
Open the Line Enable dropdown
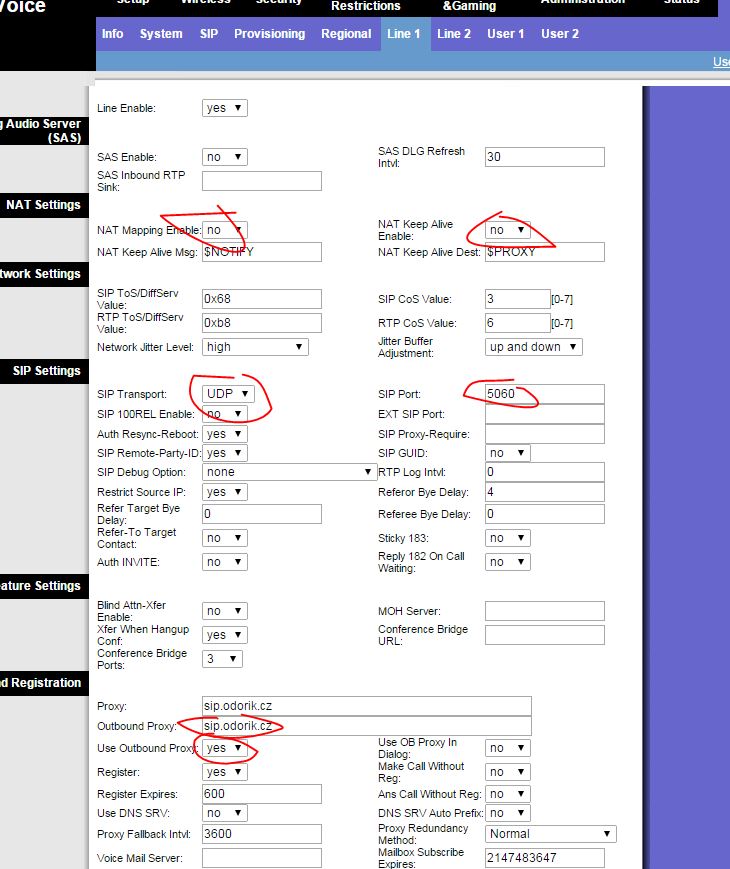click(224, 108)
